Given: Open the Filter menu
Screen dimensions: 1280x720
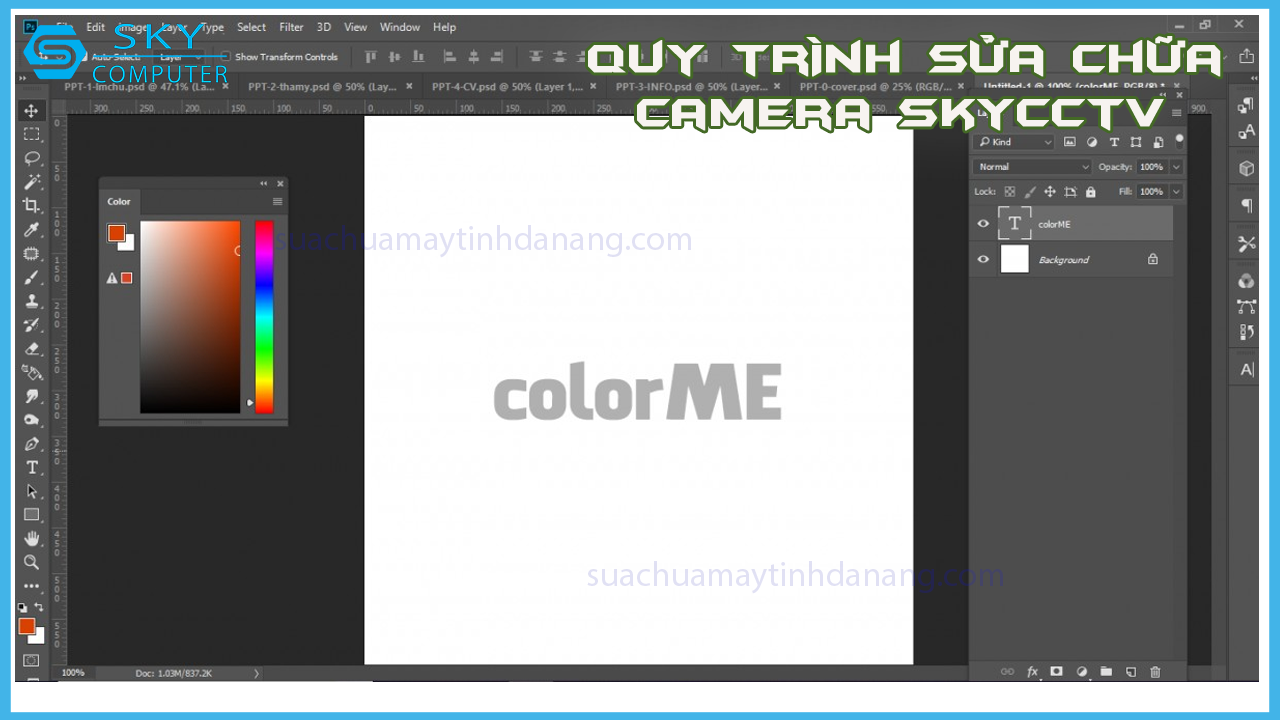Looking at the screenshot, I should 291,27.
